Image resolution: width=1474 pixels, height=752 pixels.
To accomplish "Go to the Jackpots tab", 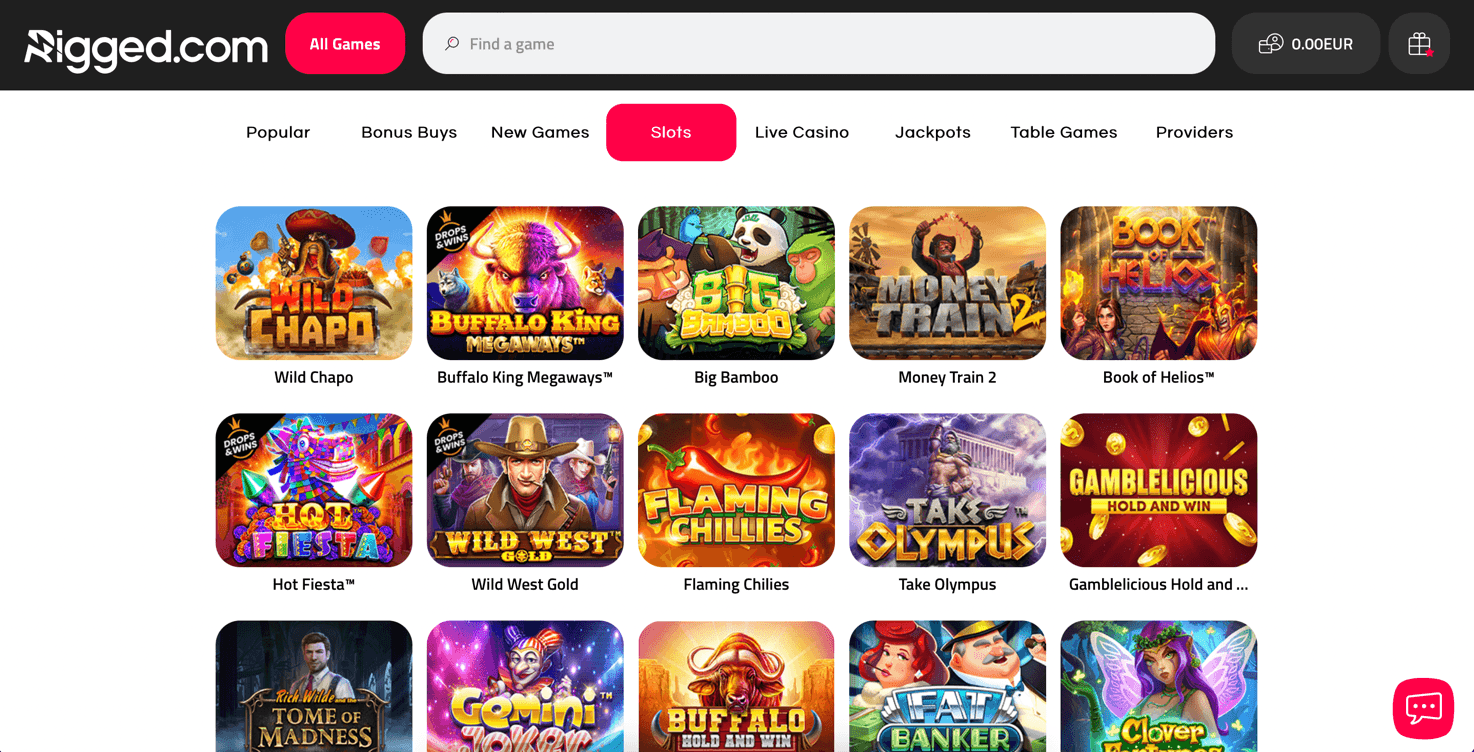I will (933, 132).
